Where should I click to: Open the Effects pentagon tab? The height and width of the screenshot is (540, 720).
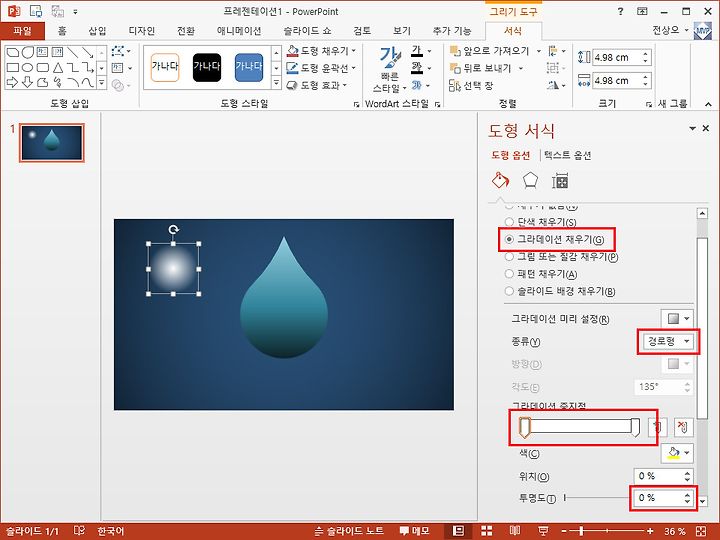click(530, 180)
